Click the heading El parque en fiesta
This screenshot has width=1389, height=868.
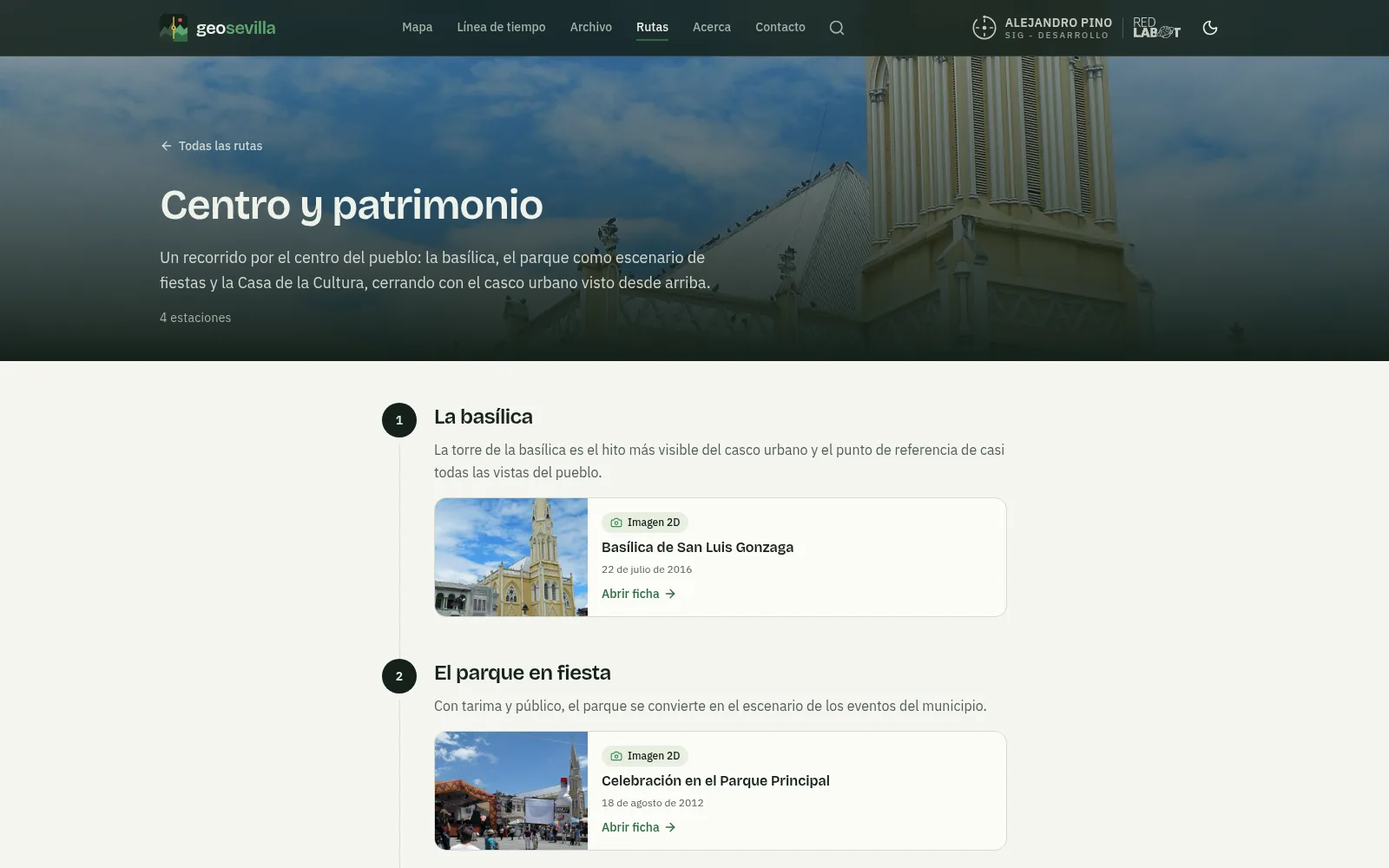pyautogui.click(x=523, y=673)
